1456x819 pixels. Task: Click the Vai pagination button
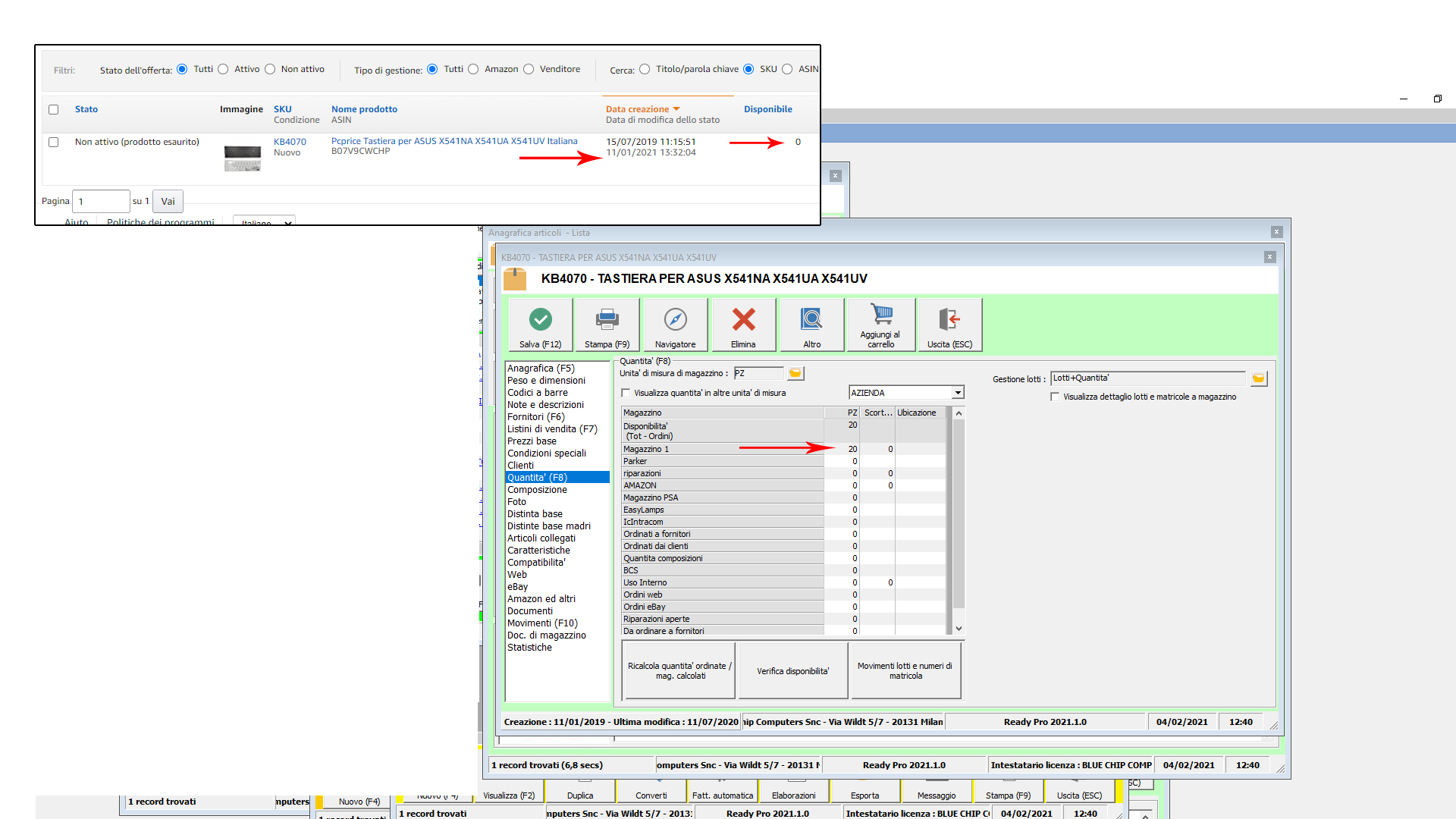168,201
